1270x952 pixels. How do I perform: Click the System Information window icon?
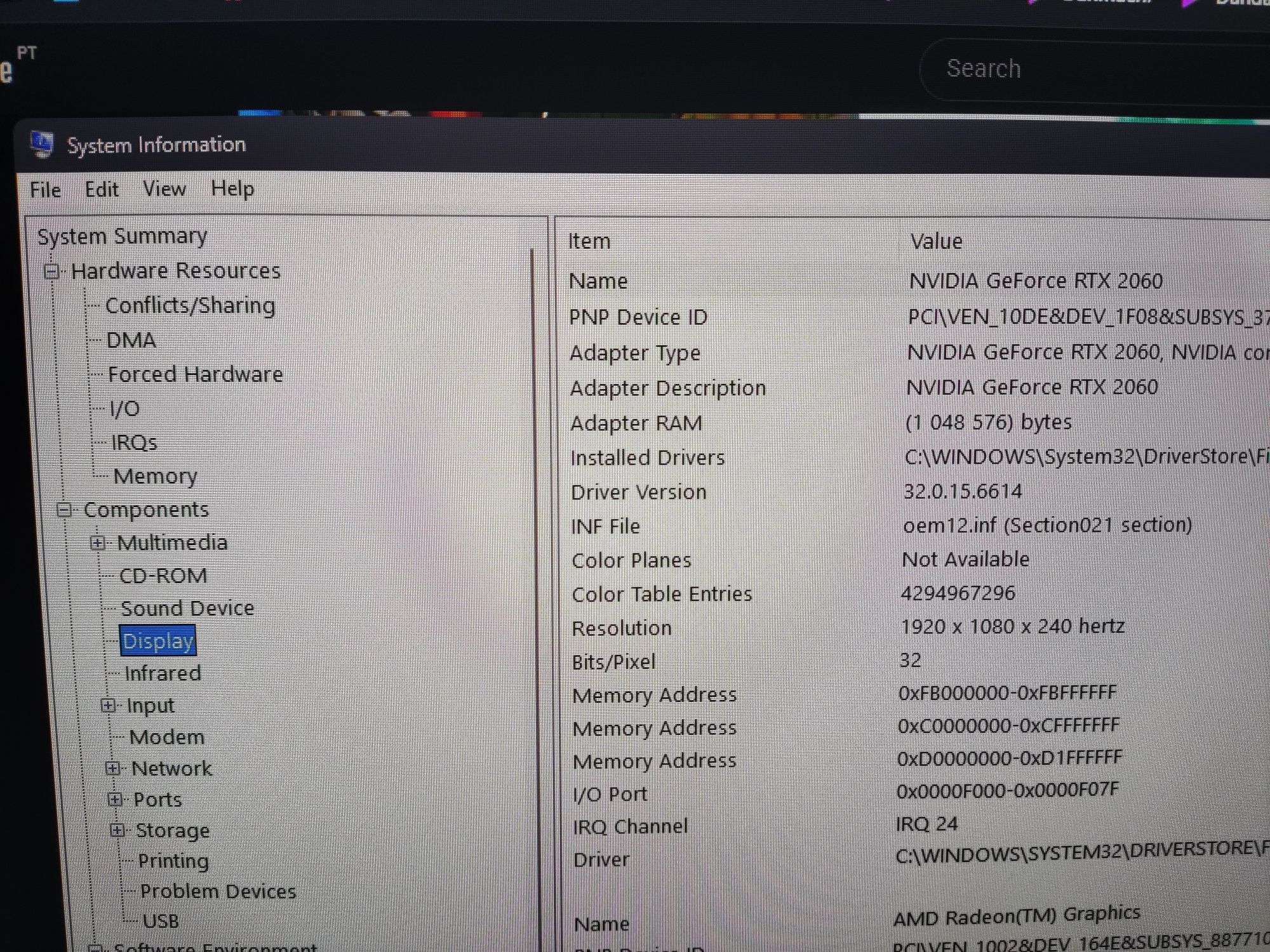(43, 145)
